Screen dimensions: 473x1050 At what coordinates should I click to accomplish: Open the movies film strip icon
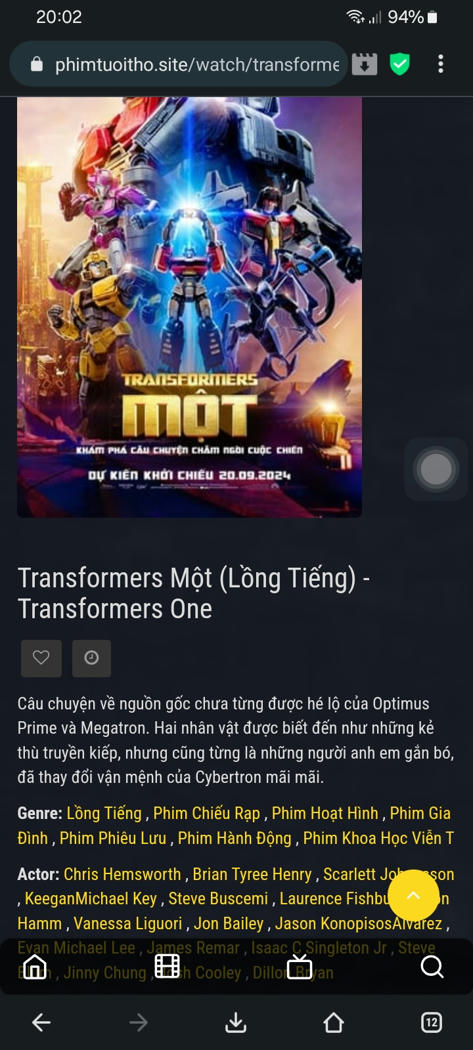pos(167,966)
